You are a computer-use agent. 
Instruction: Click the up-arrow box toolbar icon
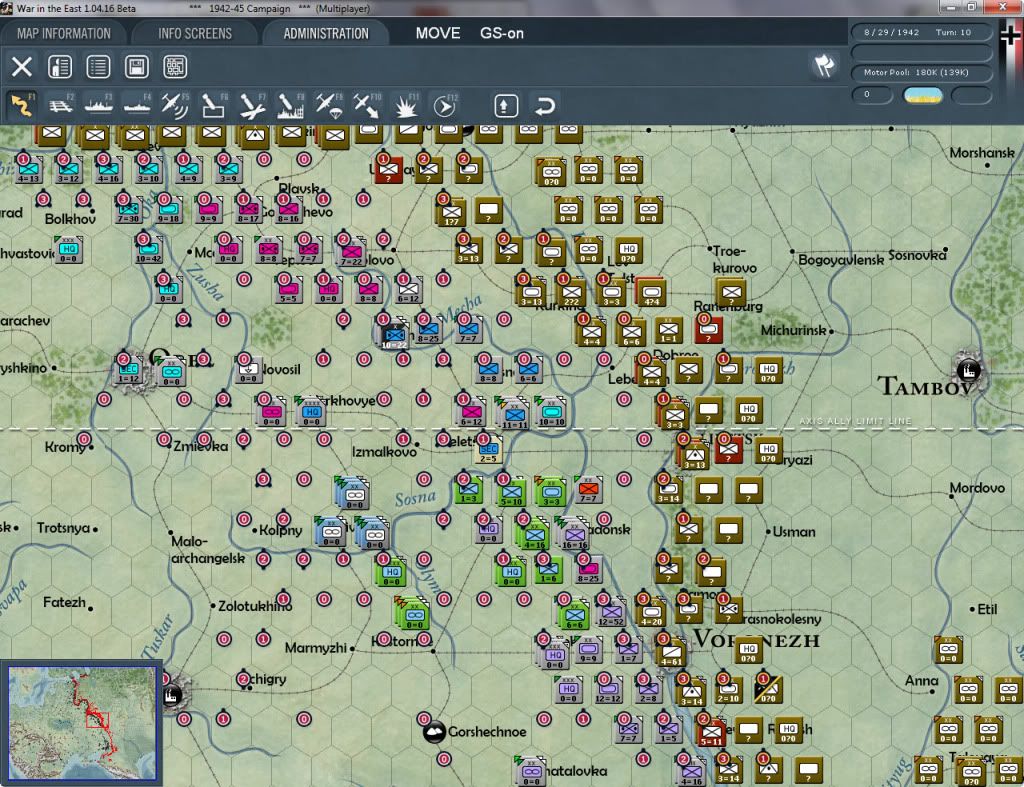506,106
